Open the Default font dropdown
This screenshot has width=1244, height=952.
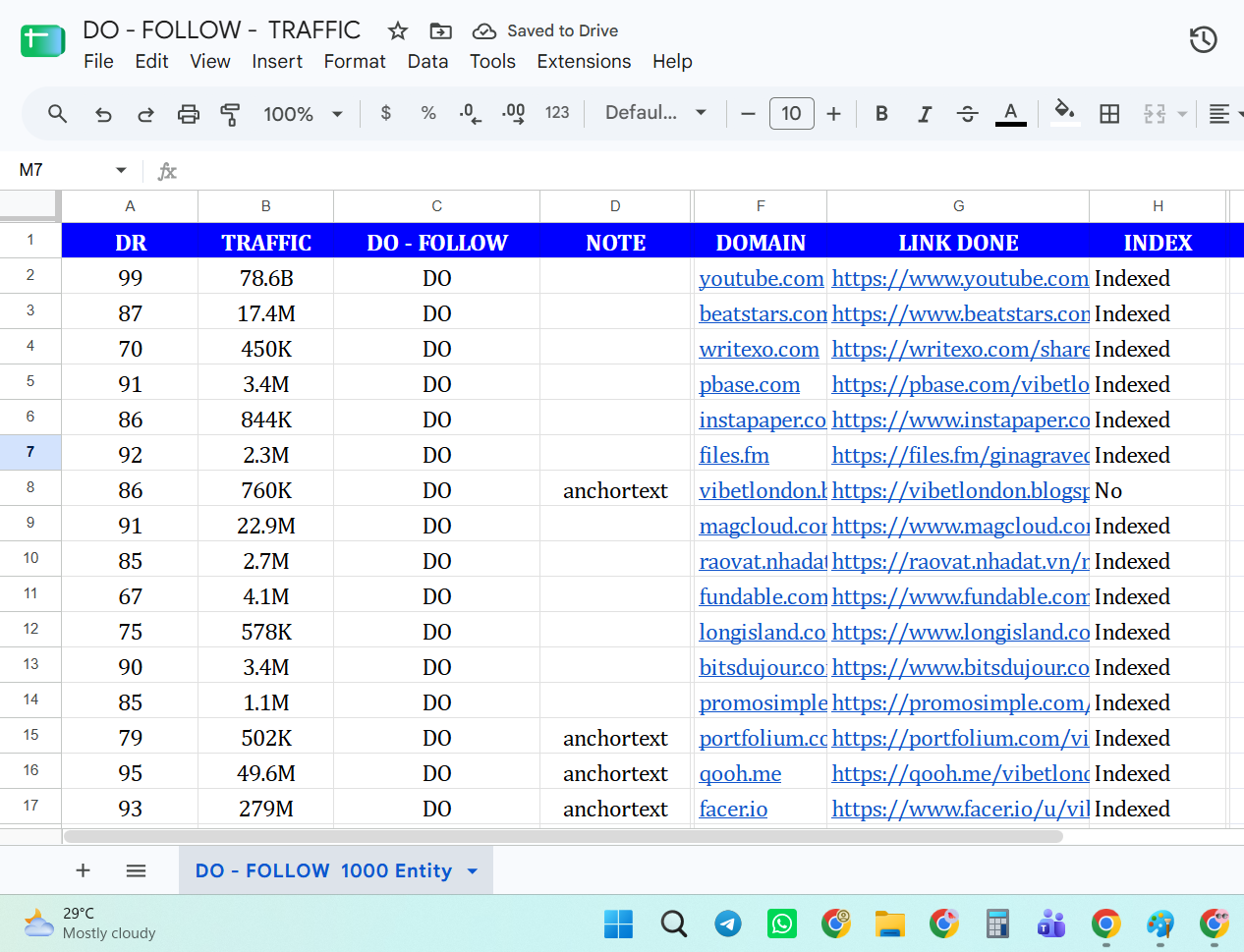655,113
